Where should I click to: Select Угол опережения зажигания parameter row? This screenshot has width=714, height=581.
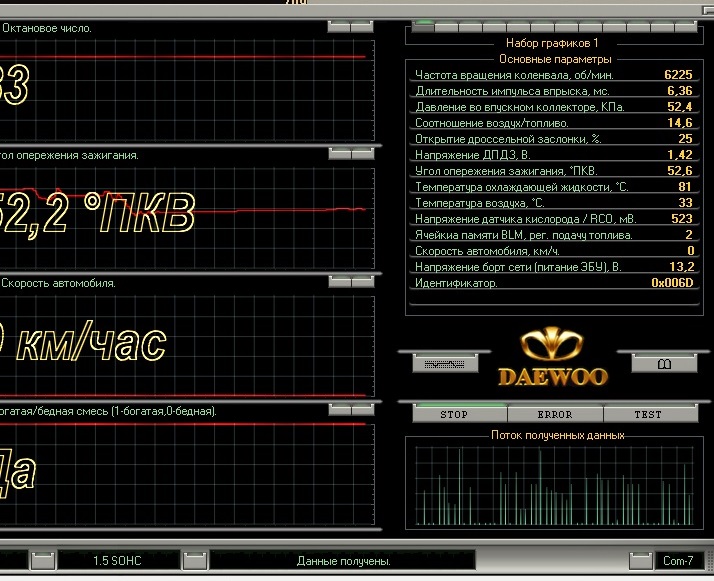click(554, 171)
